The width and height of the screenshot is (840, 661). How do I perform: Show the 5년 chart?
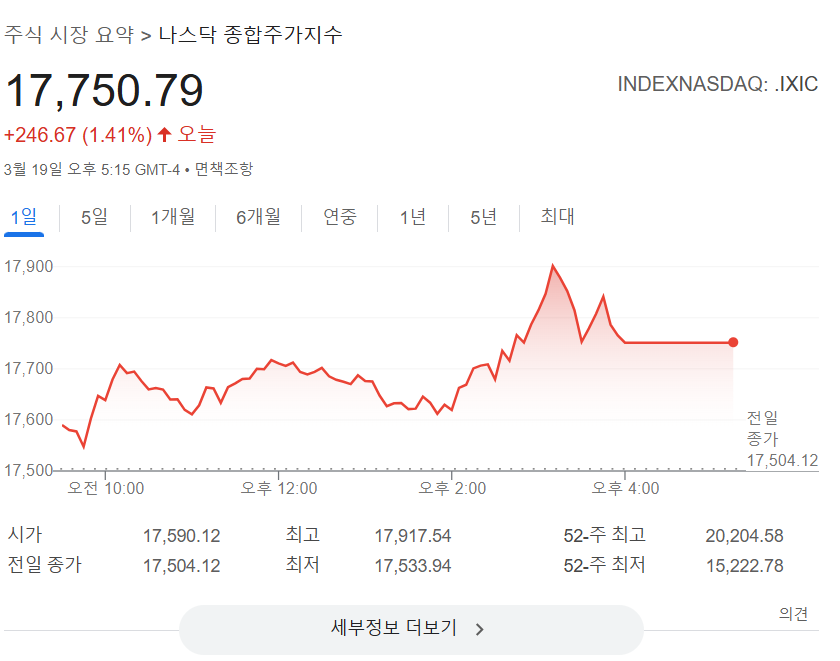[484, 216]
